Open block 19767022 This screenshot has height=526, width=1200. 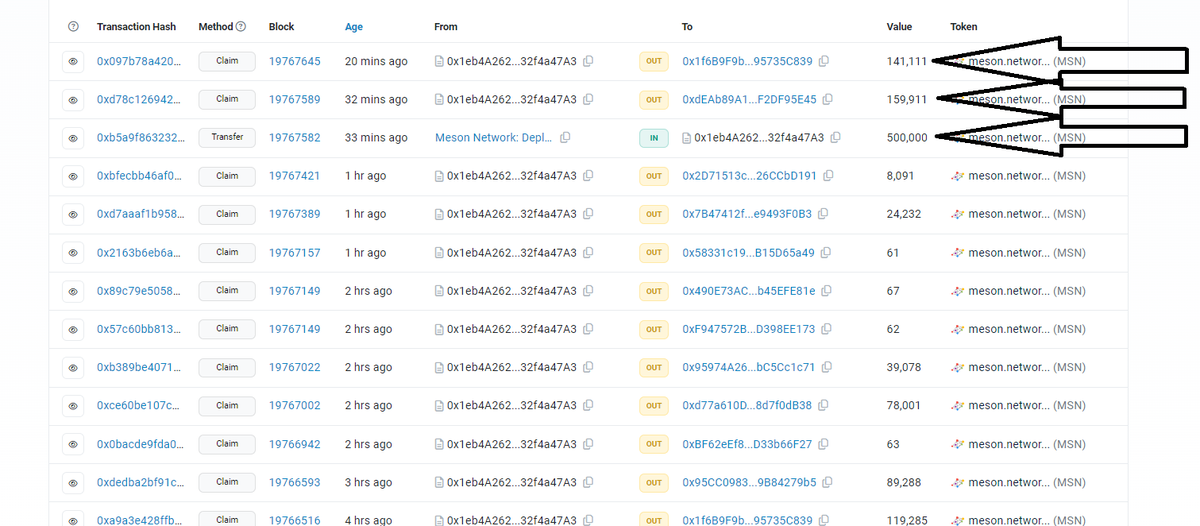pos(295,367)
